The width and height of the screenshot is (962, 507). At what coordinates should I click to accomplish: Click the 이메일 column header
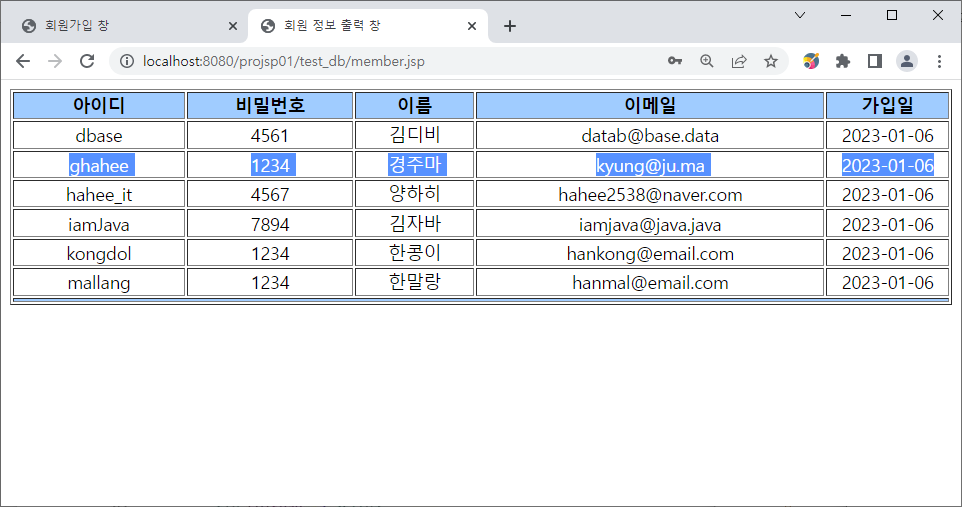pos(650,106)
